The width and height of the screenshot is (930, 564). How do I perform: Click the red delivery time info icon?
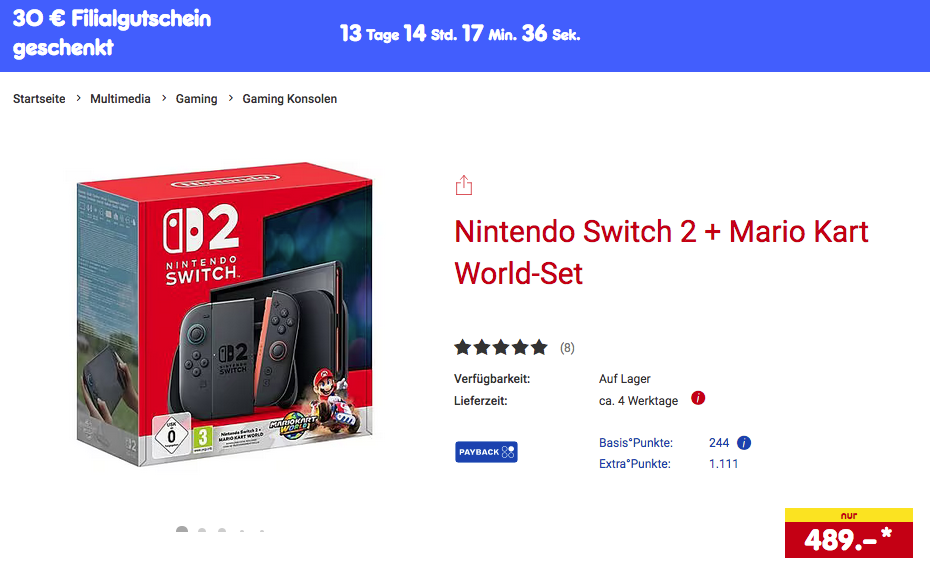tap(698, 398)
